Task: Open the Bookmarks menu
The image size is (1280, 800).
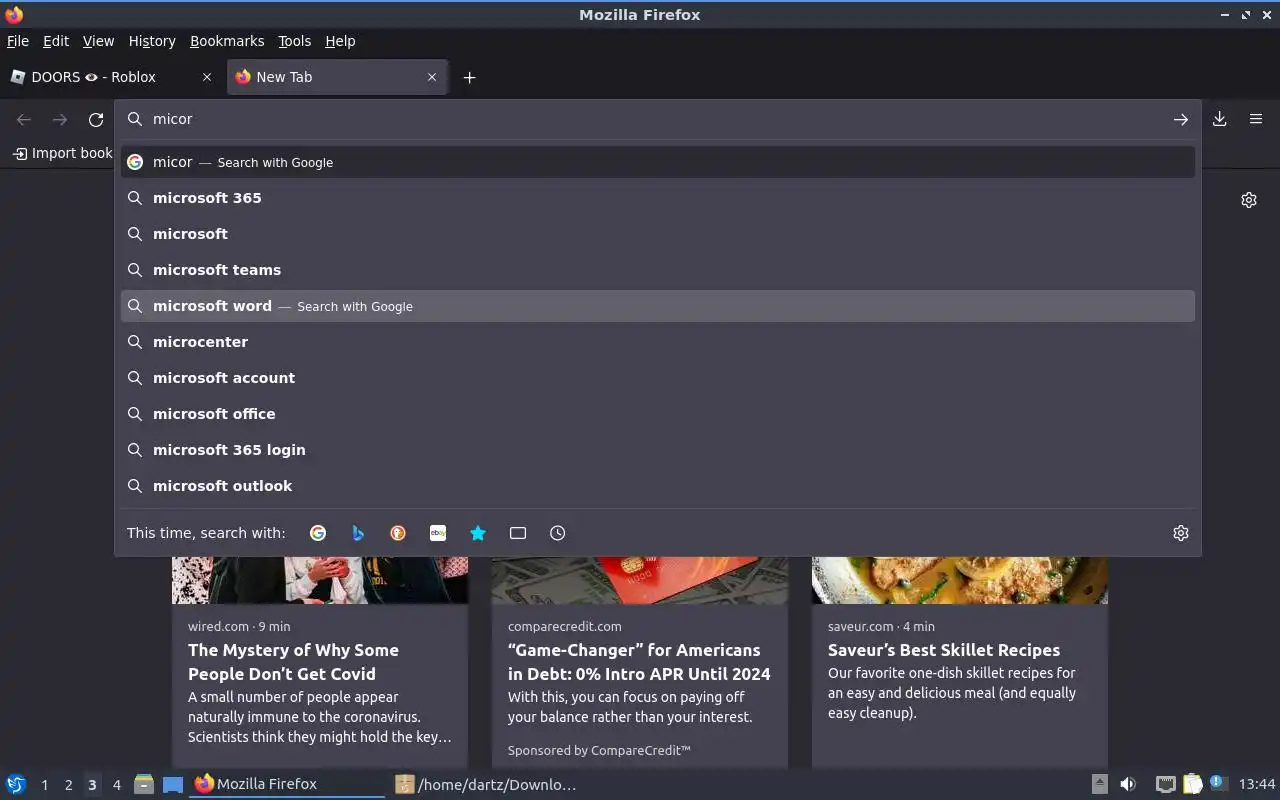Action: click(227, 41)
